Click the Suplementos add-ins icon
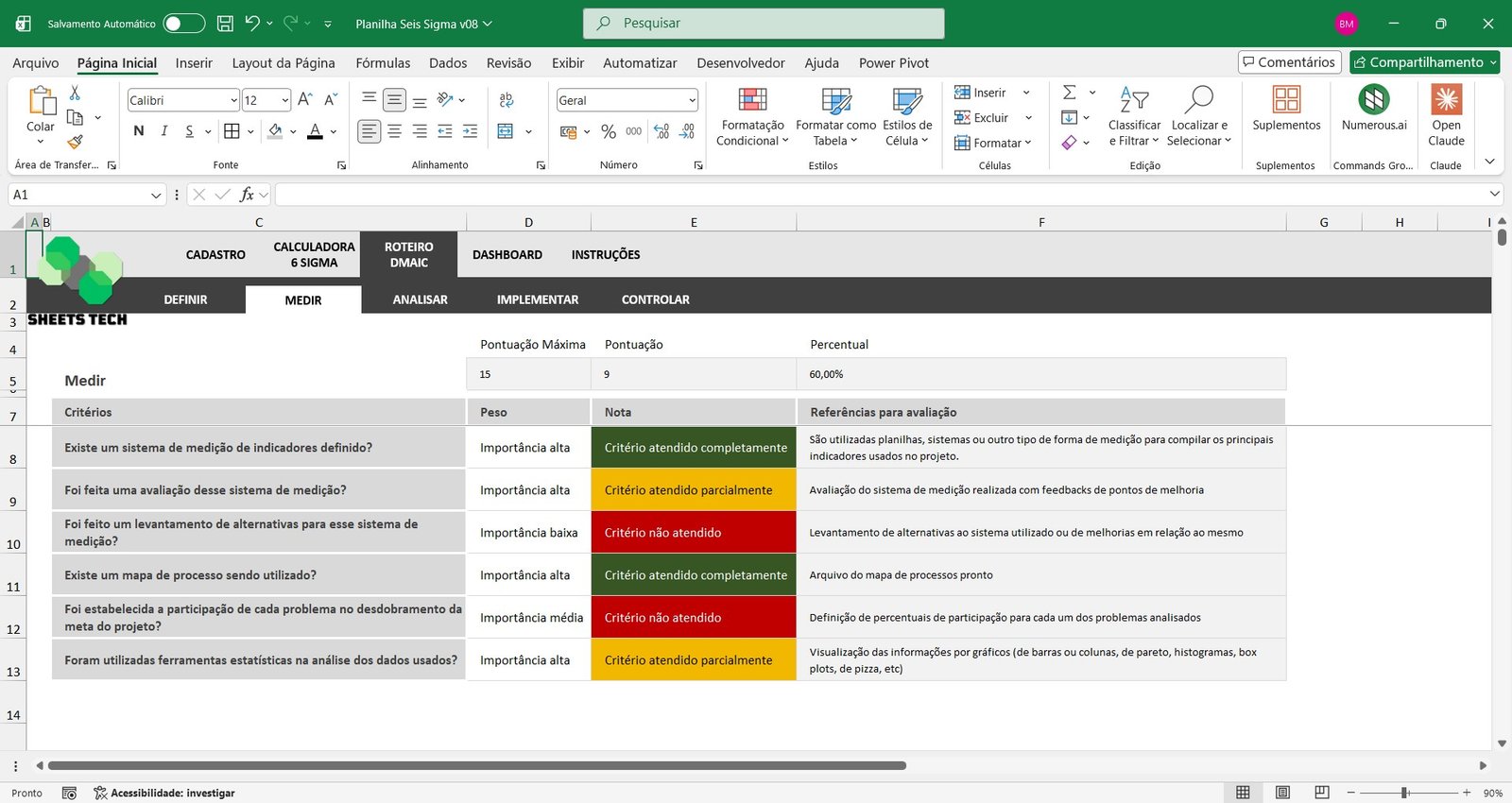The image size is (1512, 803). click(x=1286, y=109)
